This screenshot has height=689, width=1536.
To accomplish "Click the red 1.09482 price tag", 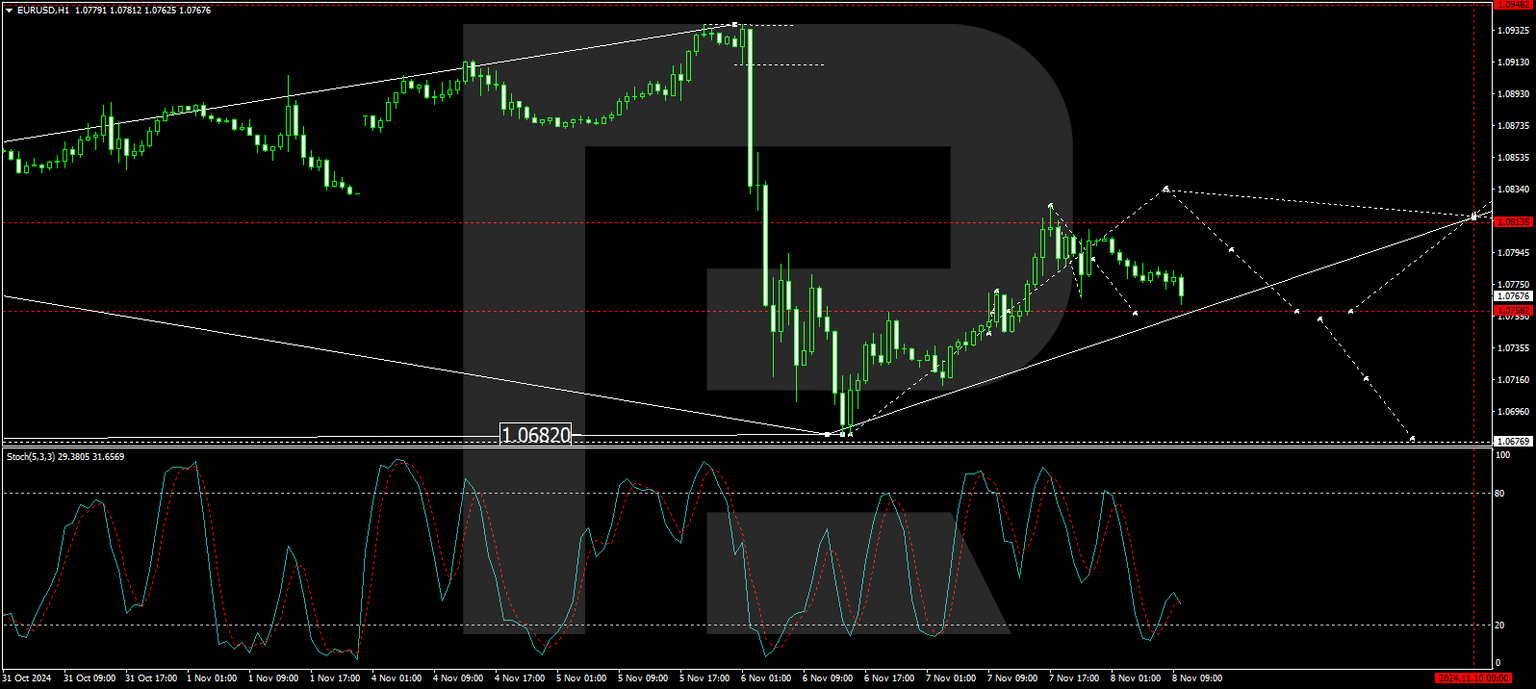I will (x=1512, y=4).
